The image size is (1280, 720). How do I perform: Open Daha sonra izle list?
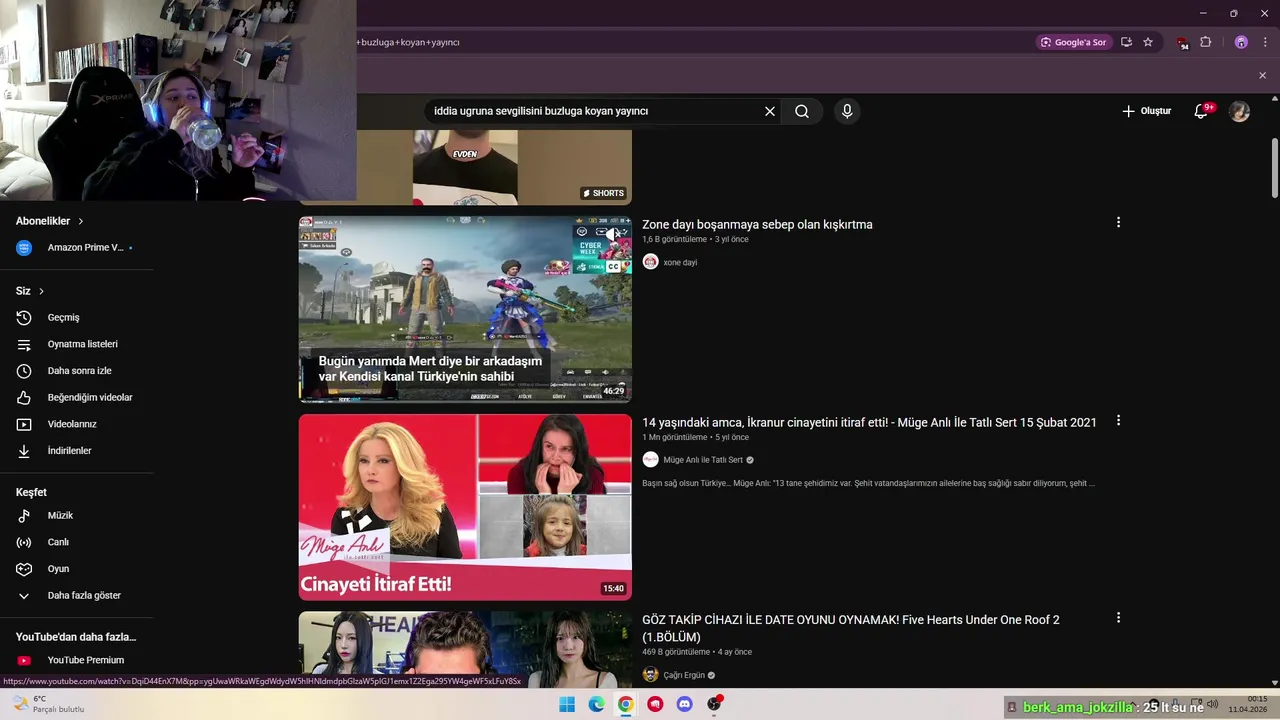click(x=79, y=371)
